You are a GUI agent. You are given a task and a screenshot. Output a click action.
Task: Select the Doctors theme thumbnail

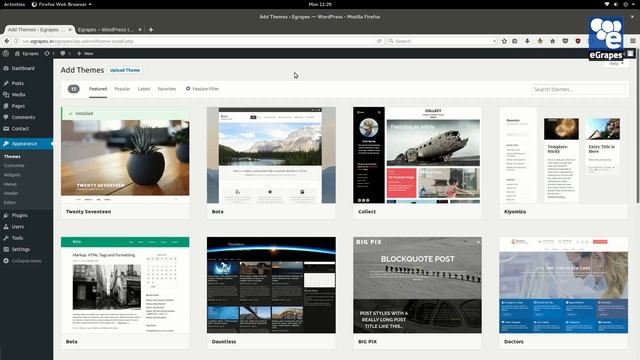point(564,285)
